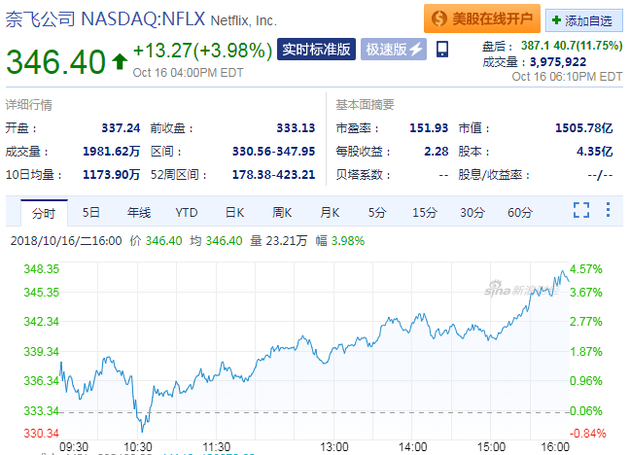Click the opening price 337.24
630x455 pixels.
tap(121, 128)
